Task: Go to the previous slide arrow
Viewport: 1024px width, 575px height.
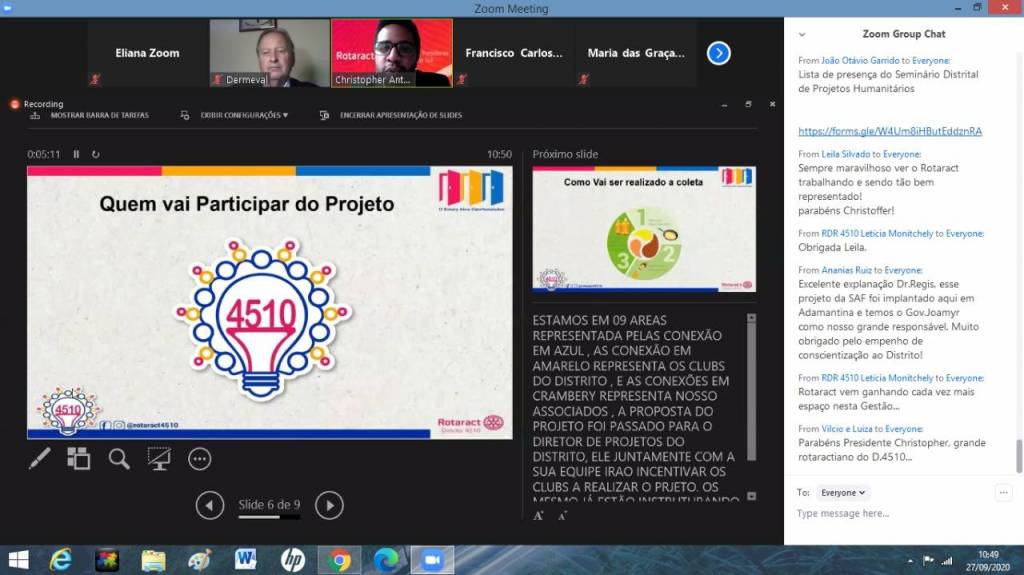Action: pyautogui.click(x=209, y=506)
